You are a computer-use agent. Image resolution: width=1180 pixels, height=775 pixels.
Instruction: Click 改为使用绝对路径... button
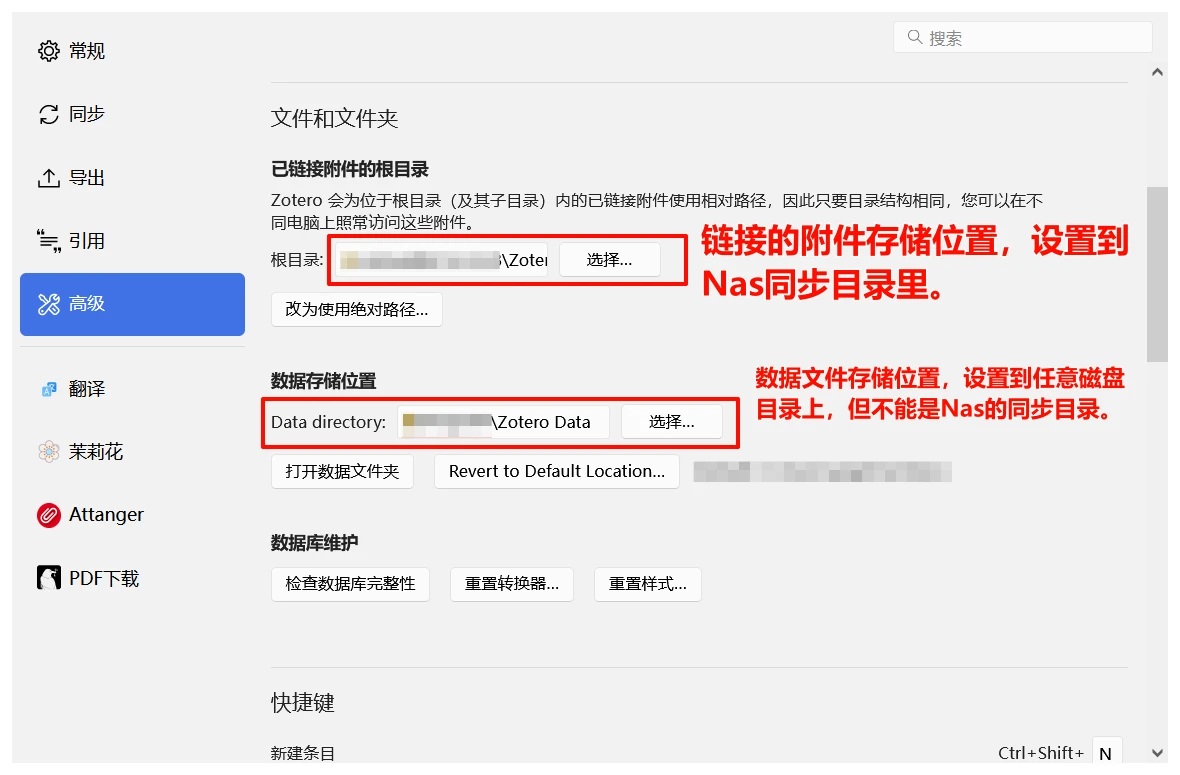click(357, 309)
